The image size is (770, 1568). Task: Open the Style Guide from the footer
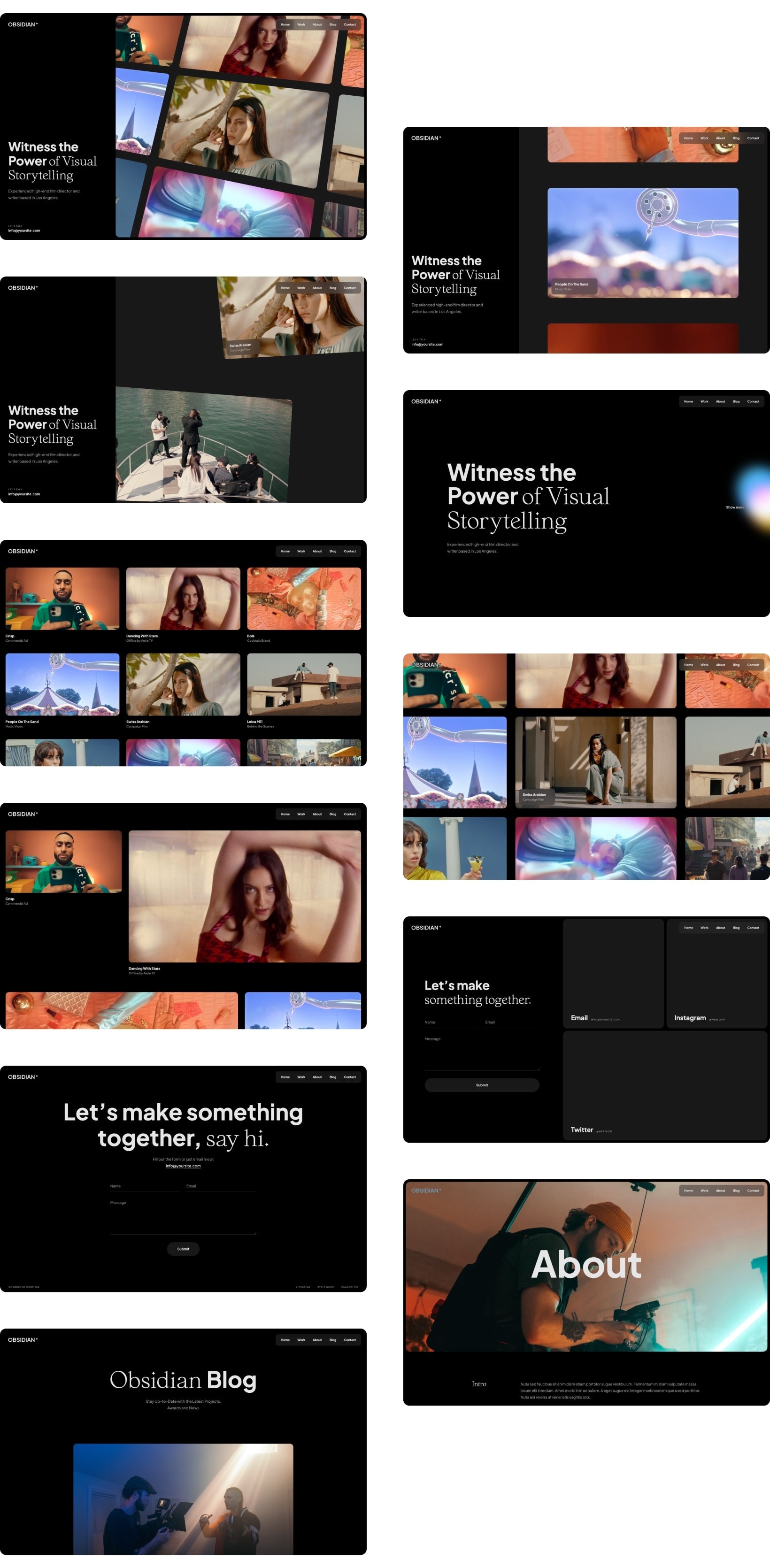click(x=326, y=1286)
